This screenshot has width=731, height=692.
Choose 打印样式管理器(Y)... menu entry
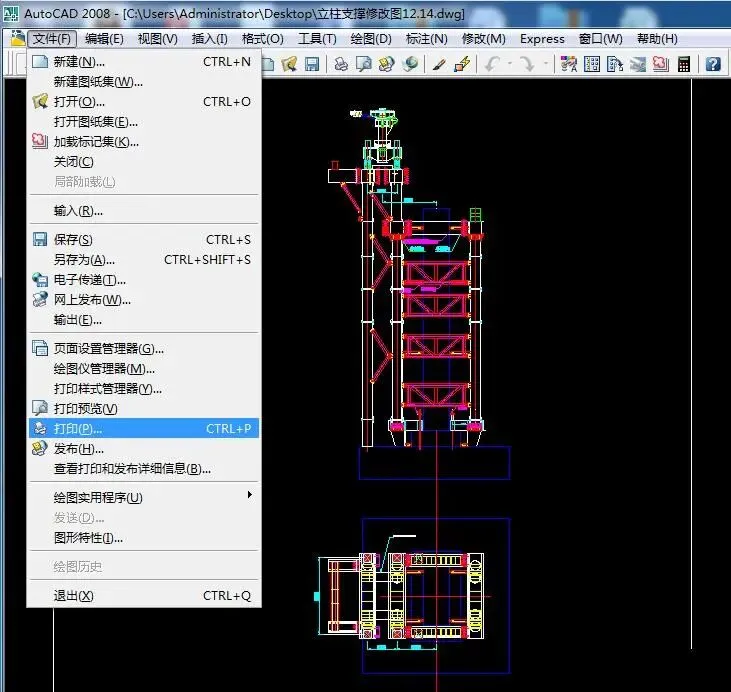click(x=144, y=388)
